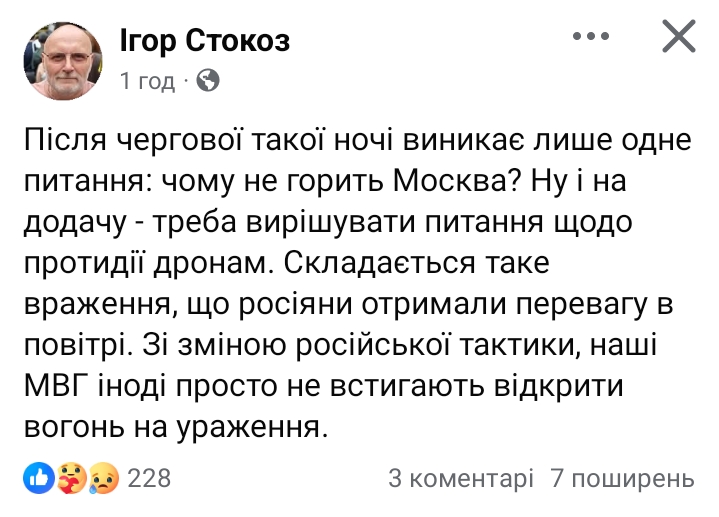The width and height of the screenshot is (719, 517).
Task: Close the post with the X icon
Action: [679, 39]
